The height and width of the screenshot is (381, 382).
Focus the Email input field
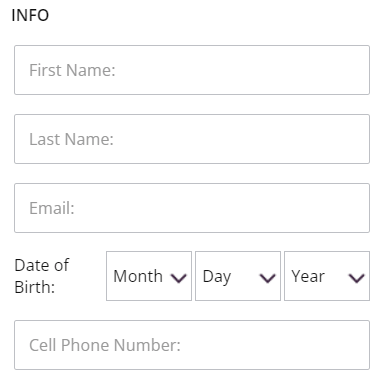point(192,208)
